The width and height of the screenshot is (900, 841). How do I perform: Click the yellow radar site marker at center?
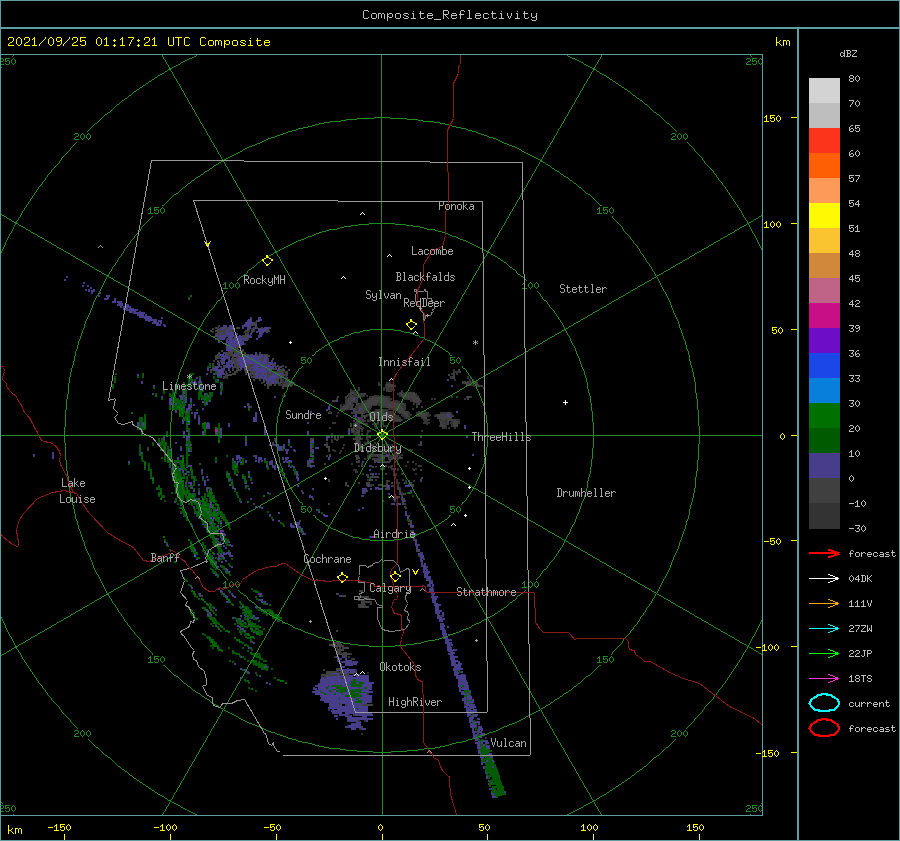coord(382,435)
